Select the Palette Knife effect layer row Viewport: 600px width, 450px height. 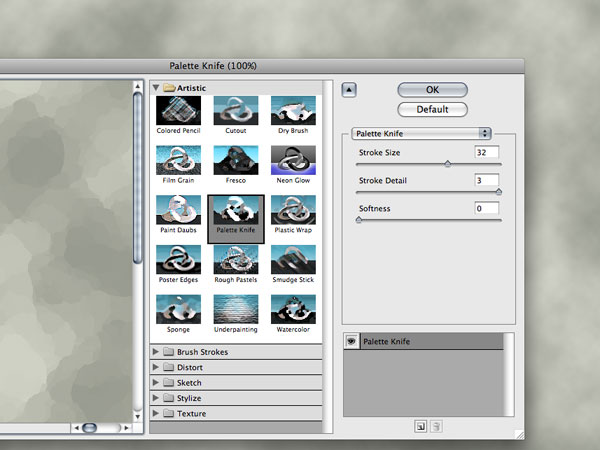[424, 341]
